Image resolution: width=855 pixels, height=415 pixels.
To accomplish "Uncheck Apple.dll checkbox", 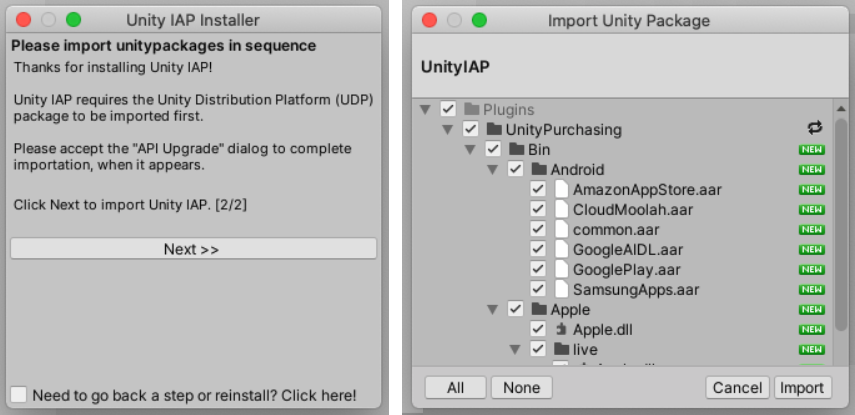I will tap(538, 329).
